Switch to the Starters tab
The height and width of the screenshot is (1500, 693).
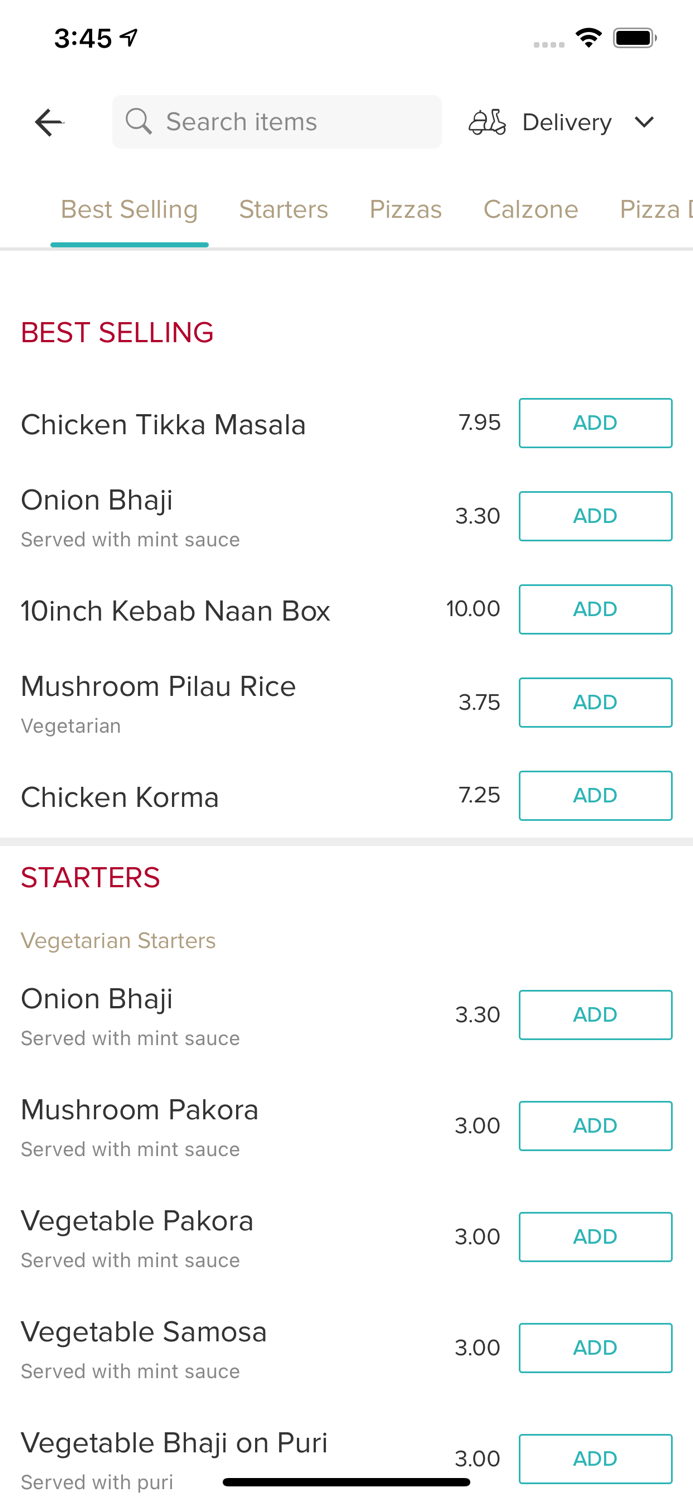point(283,209)
